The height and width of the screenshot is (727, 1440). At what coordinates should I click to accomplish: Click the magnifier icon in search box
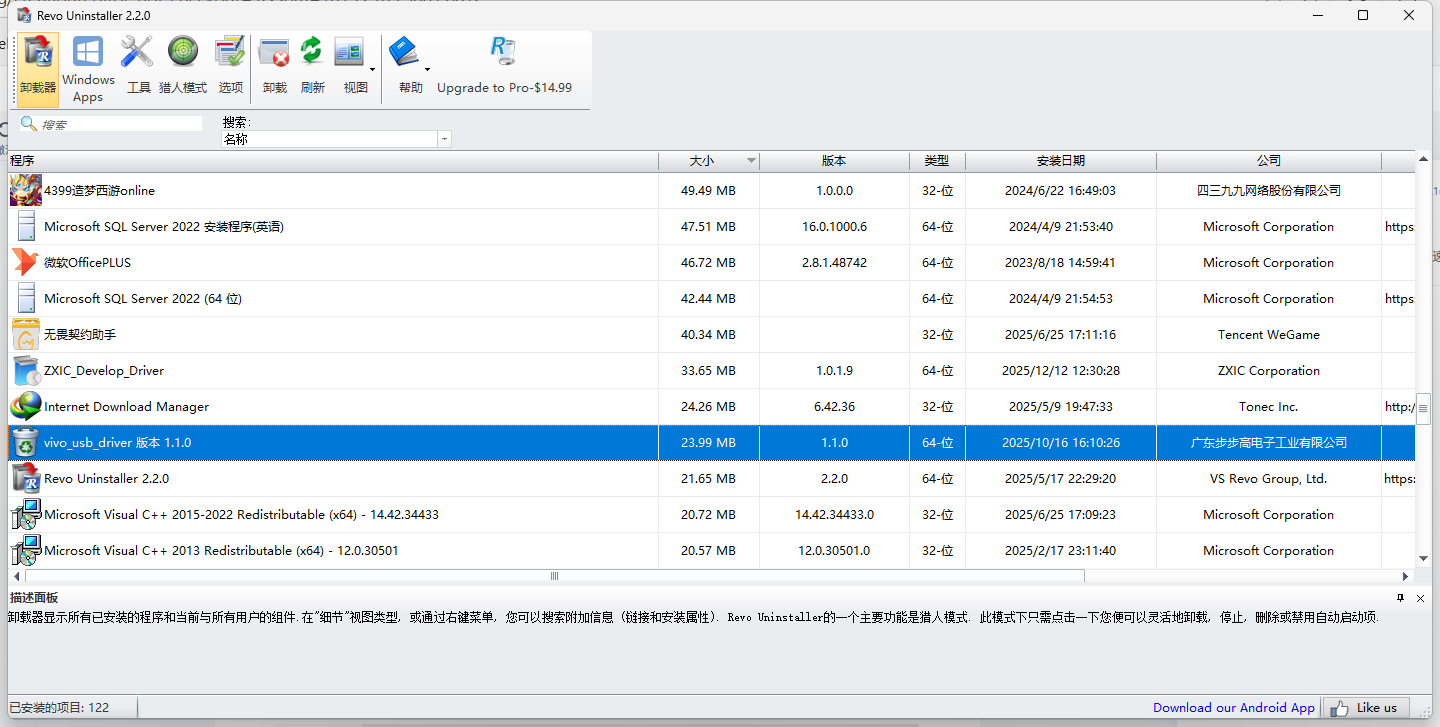pos(29,124)
